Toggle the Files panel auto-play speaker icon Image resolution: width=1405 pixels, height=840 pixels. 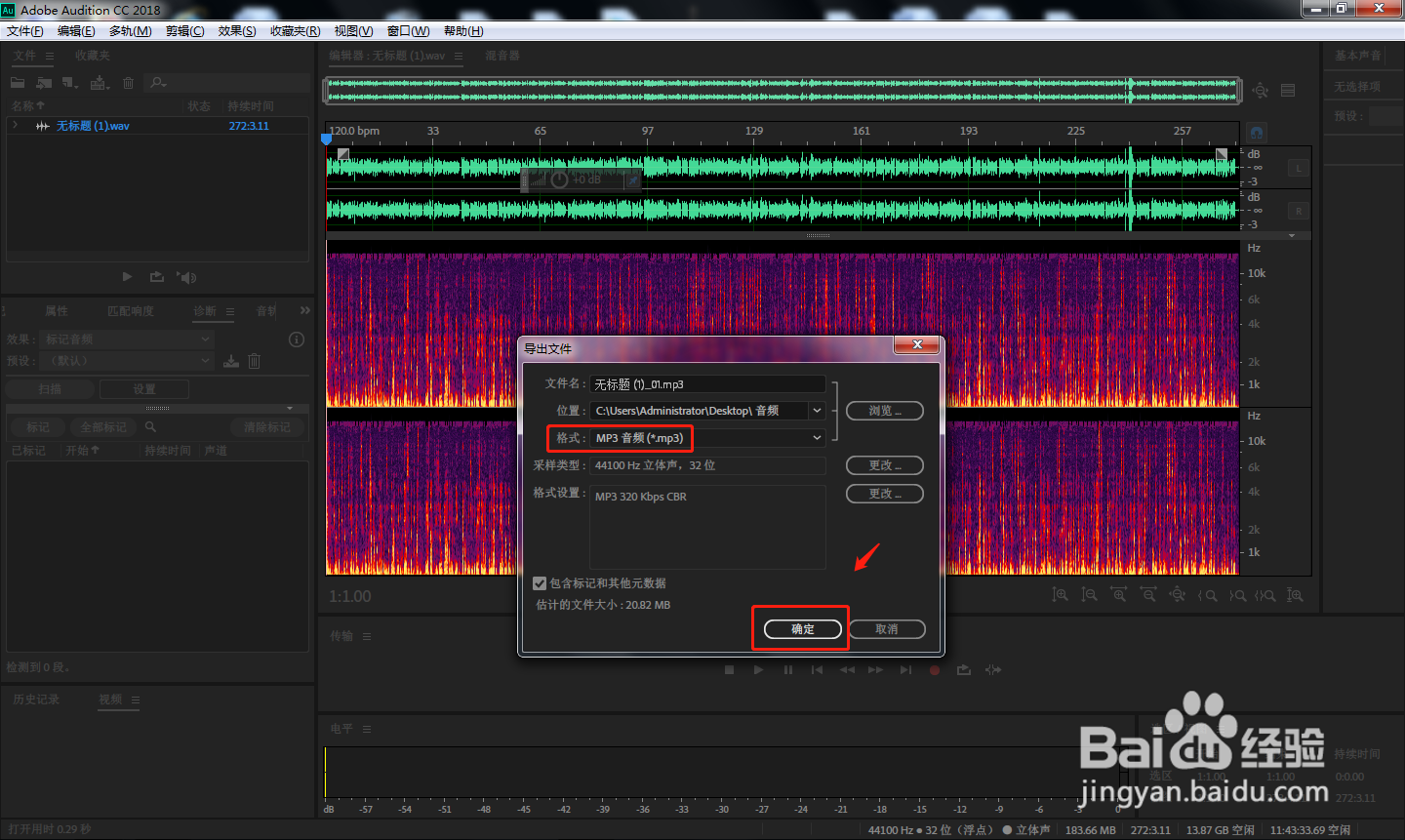186,277
